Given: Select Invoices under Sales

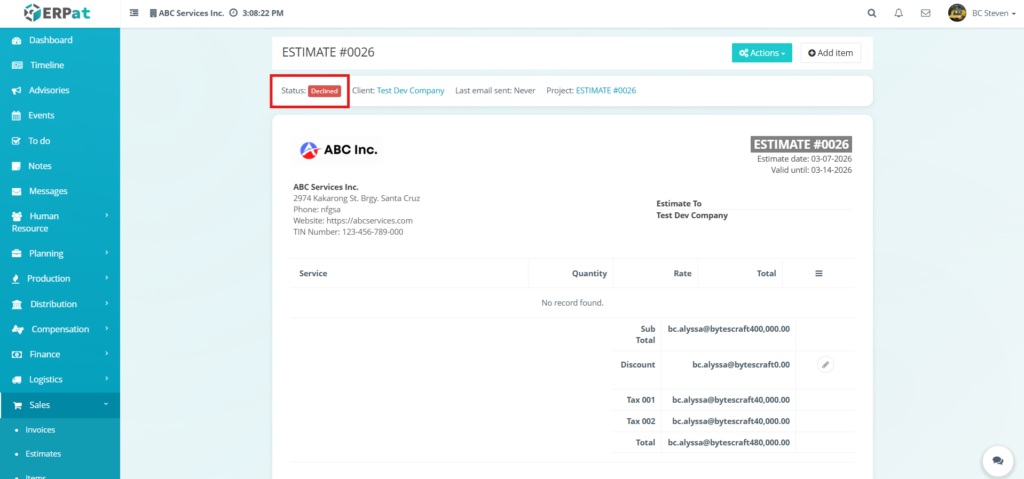Looking at the screenshot, I should pyautogui.click(x=40, y=429).
